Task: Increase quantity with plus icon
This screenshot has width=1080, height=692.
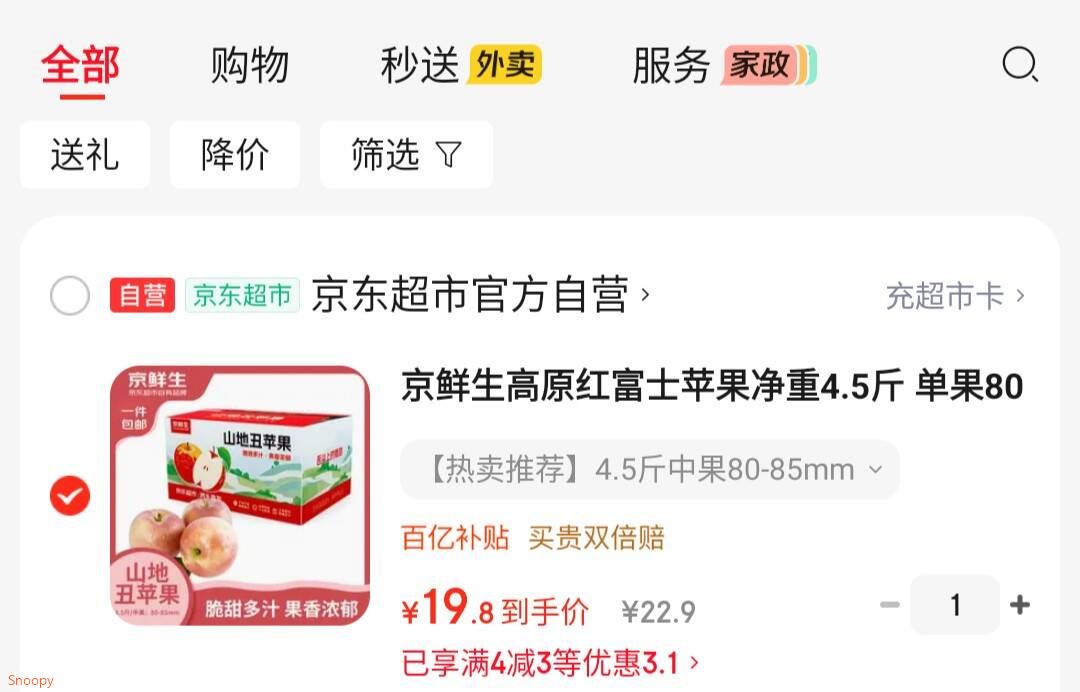Action: click(x=1020, y=605)
